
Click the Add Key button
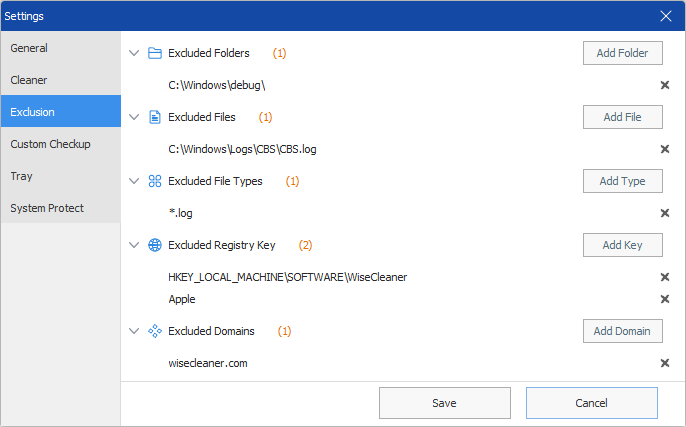click(x=623, y=245)
